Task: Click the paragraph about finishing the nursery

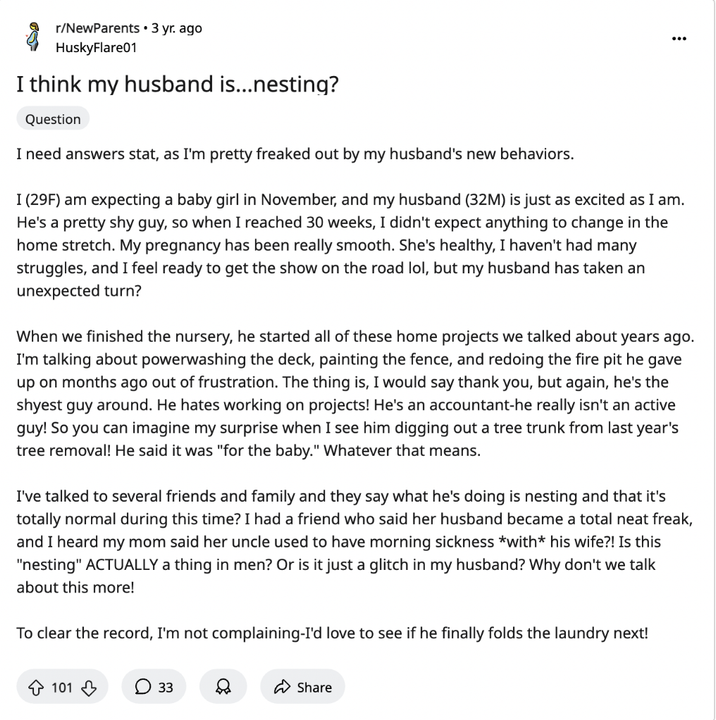Action: [x=355, y=394]
